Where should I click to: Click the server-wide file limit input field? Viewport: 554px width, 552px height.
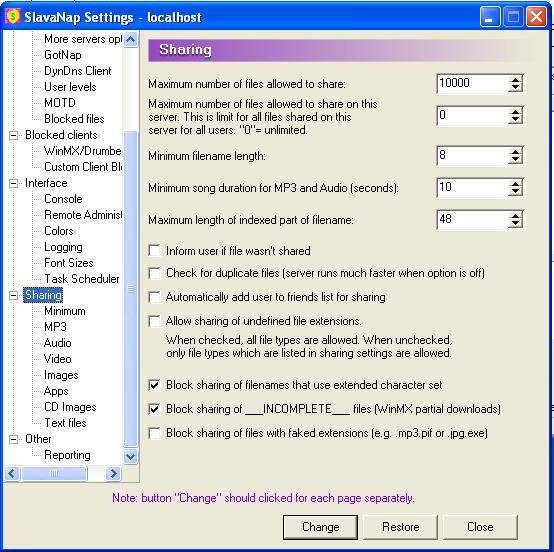pos(473,115)
